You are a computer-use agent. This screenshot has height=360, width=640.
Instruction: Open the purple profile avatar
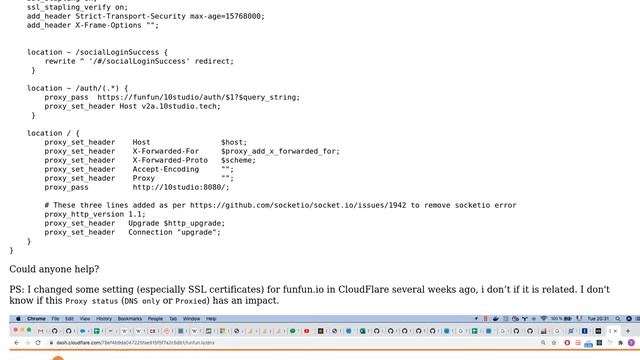click(631, 343)
